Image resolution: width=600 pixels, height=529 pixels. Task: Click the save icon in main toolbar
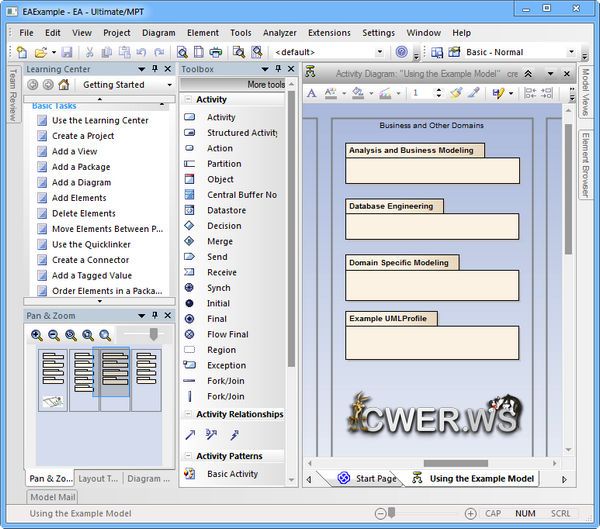pos(66,52)
